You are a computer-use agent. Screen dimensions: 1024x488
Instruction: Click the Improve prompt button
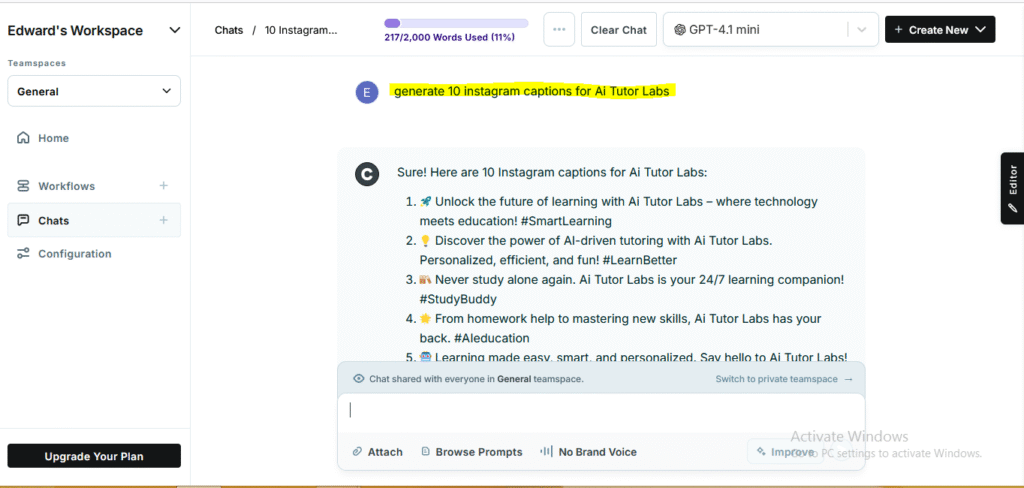785,451
